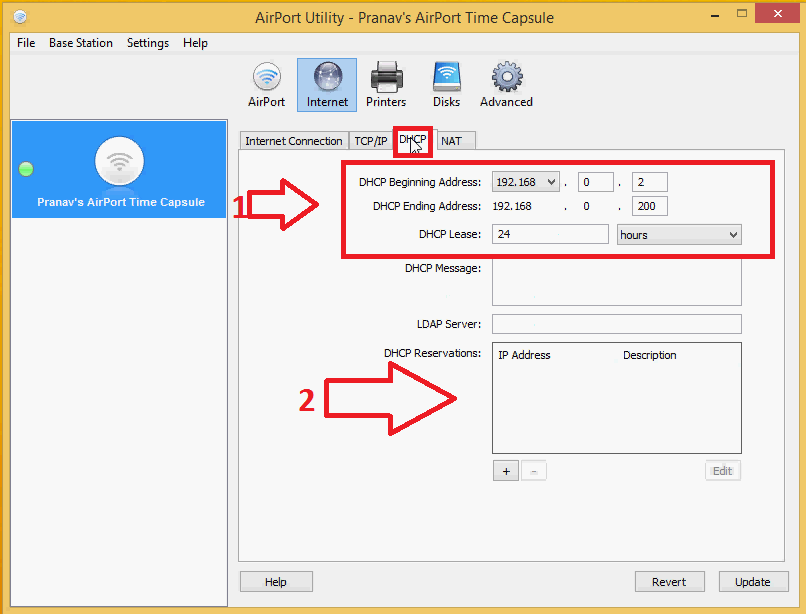
Task: Select Pranav's AirPort Time Capsule device
Action: pyautogui.click(x=119, y=170)
